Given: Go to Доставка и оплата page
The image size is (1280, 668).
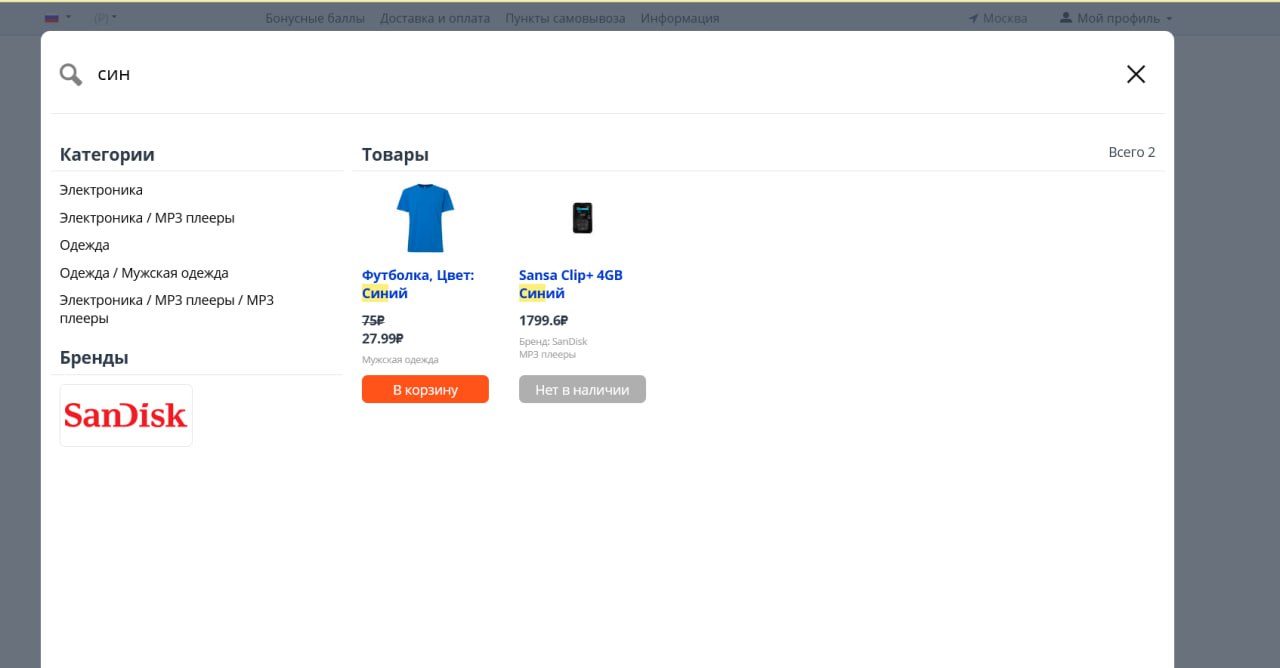Looking at the screenshot, I should pos(435,18).
